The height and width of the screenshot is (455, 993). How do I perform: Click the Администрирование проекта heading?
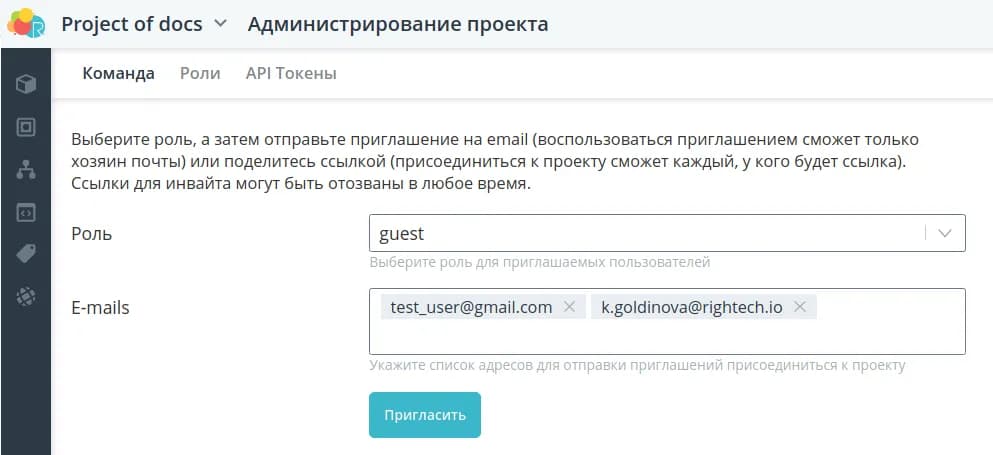397,24
